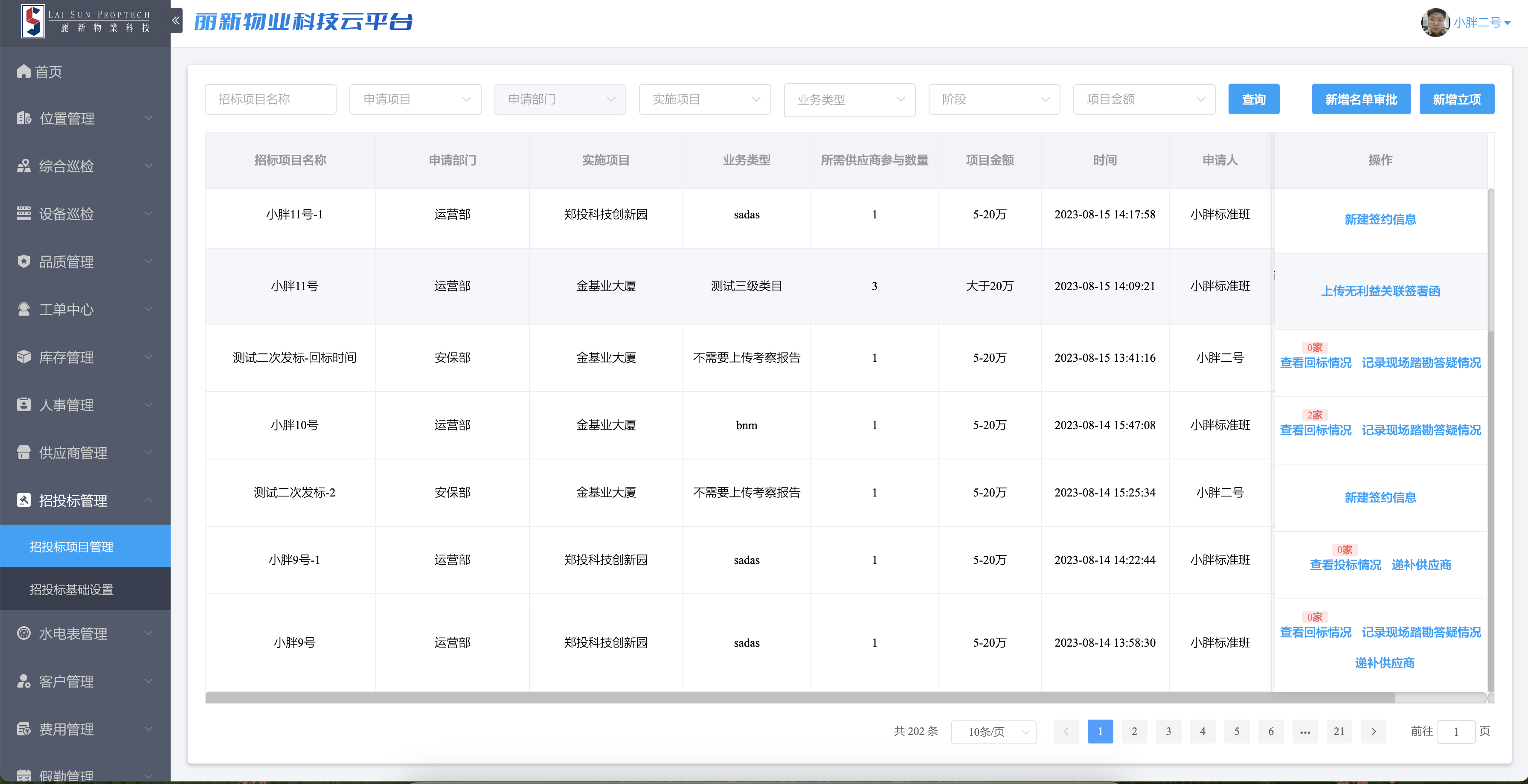Open the 首页 menu item
This screenshot has width=1528, height=784.
tap(85, 72)
